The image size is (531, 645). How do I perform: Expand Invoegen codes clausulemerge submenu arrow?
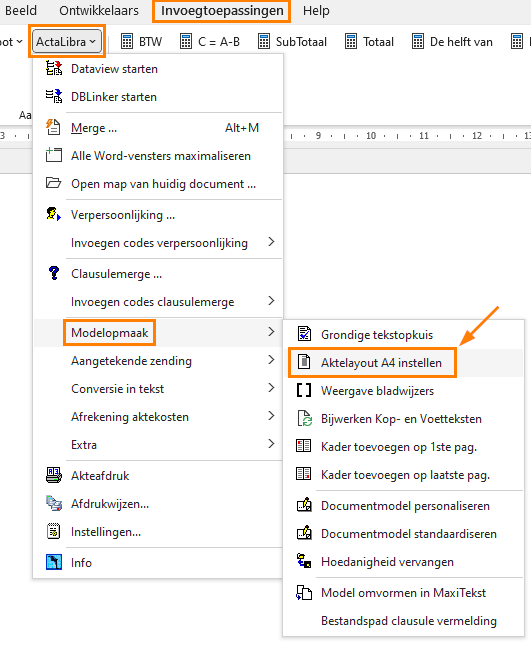271,301
